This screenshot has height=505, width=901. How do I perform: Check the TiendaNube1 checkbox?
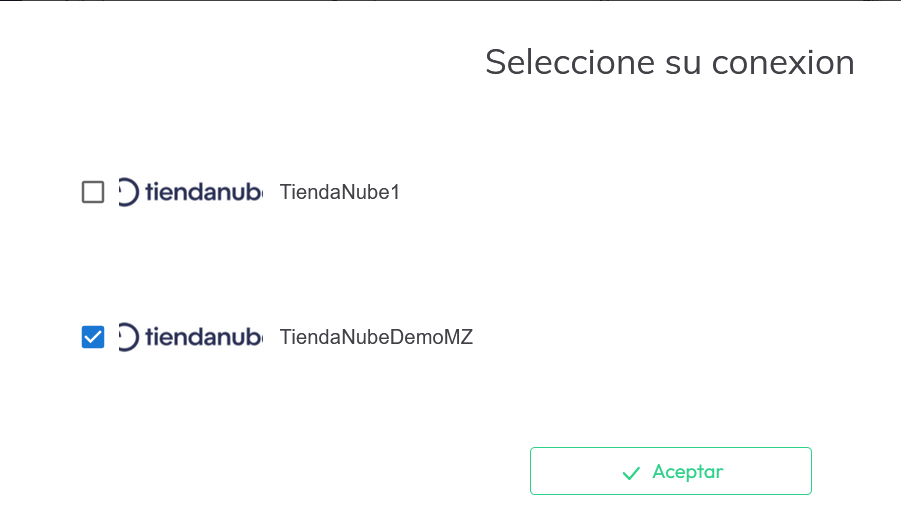(x=93, y=192)
